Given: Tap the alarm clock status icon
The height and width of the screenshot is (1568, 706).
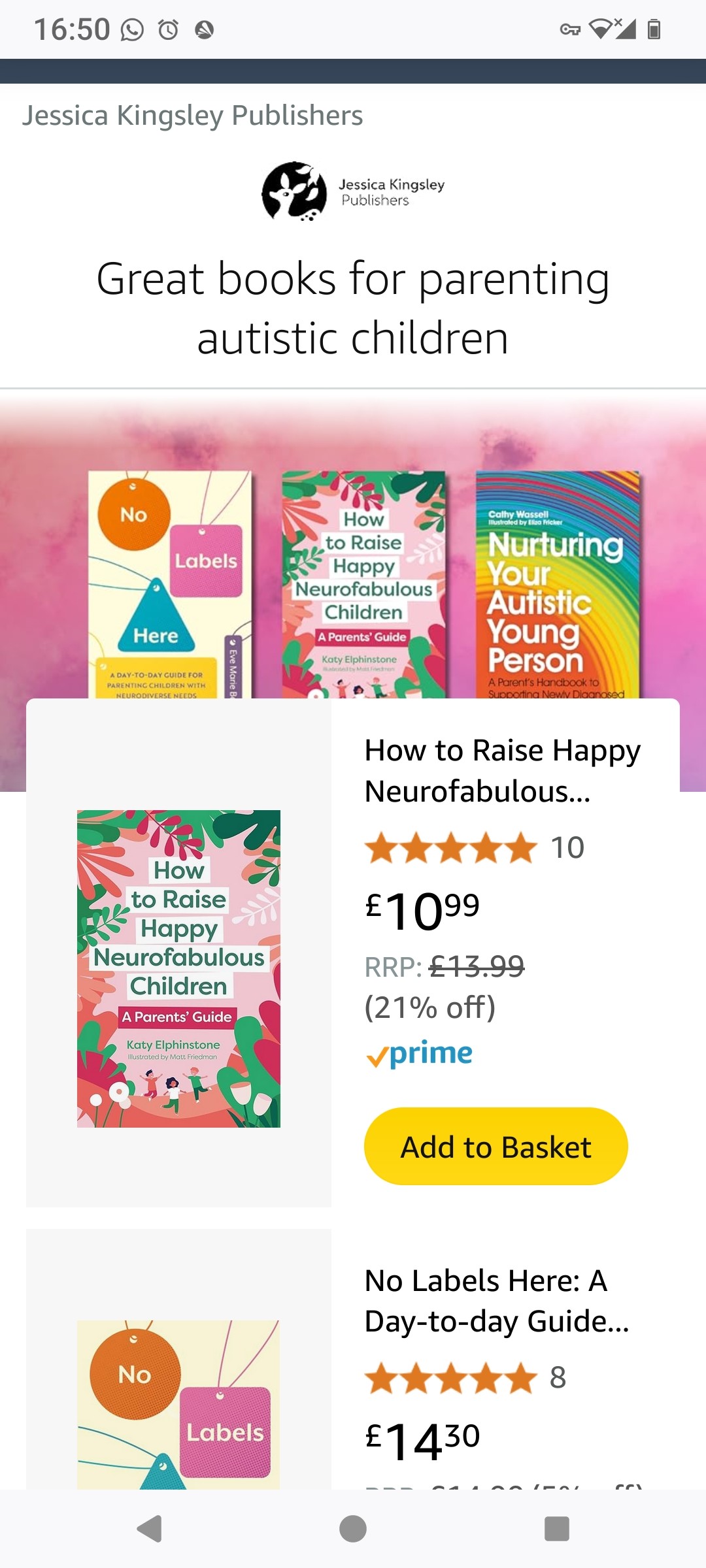Looking at the screenshot, I should [x=168, y=30].
